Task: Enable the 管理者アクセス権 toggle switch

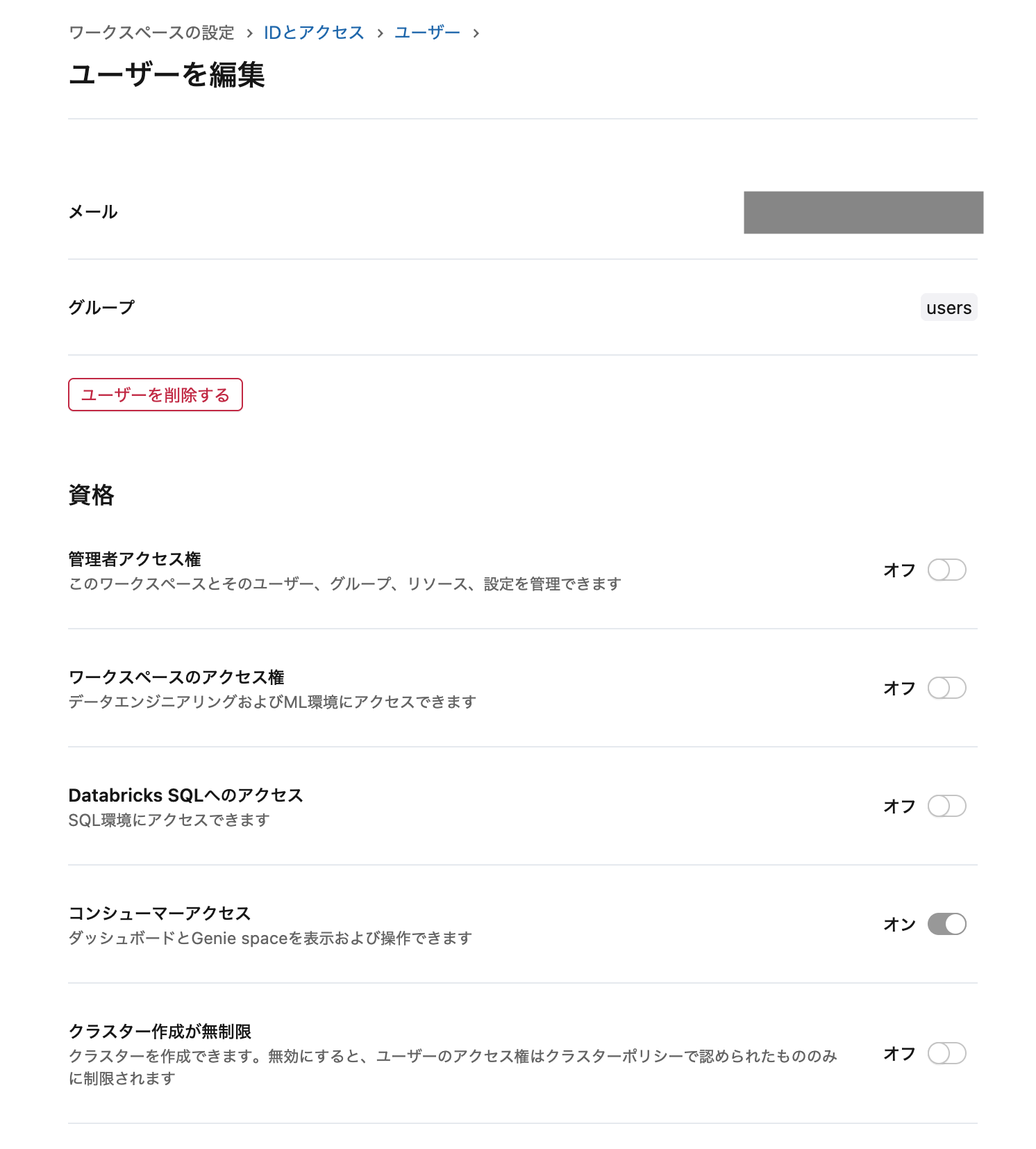Action: click(946, 570)
